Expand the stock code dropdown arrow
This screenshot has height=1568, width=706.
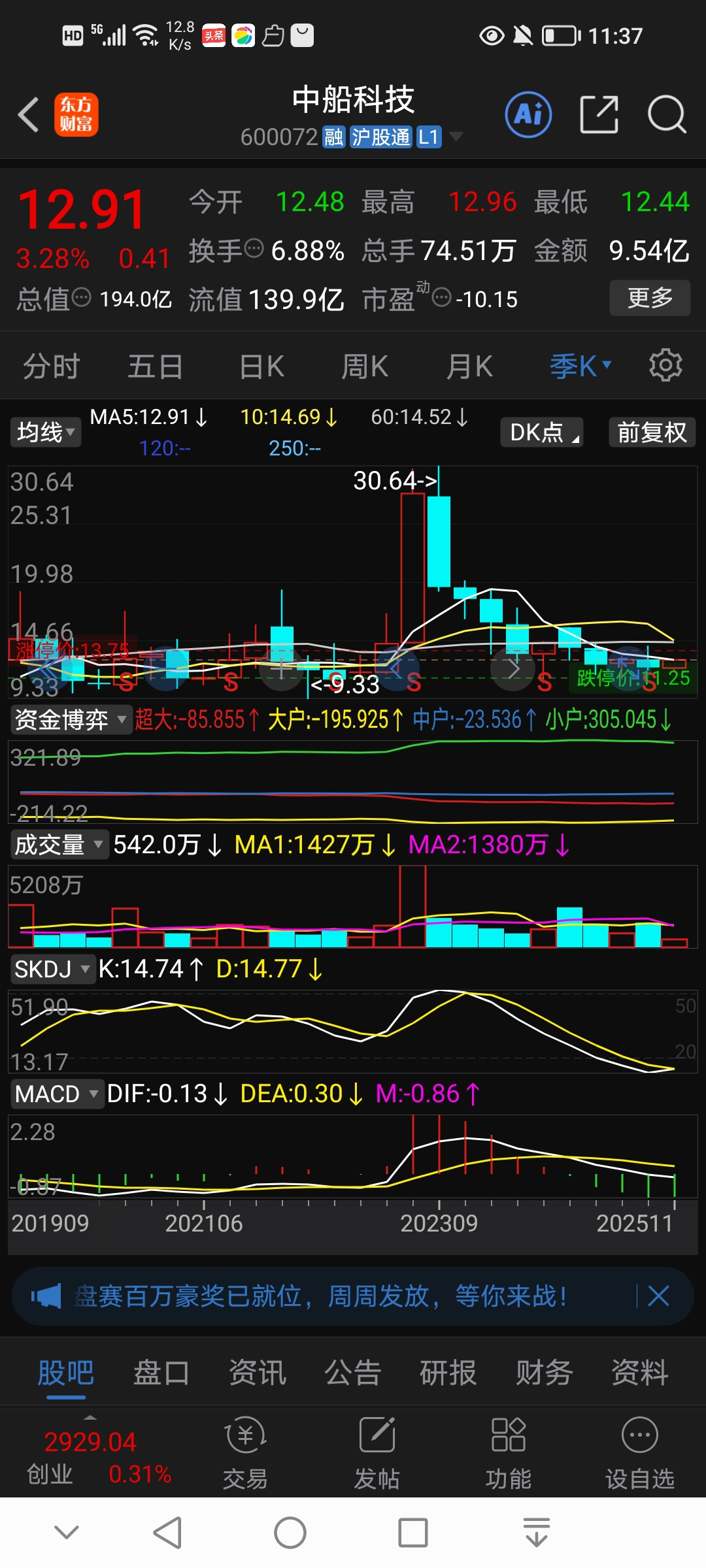pyautogui.click(x=456, y=137)
